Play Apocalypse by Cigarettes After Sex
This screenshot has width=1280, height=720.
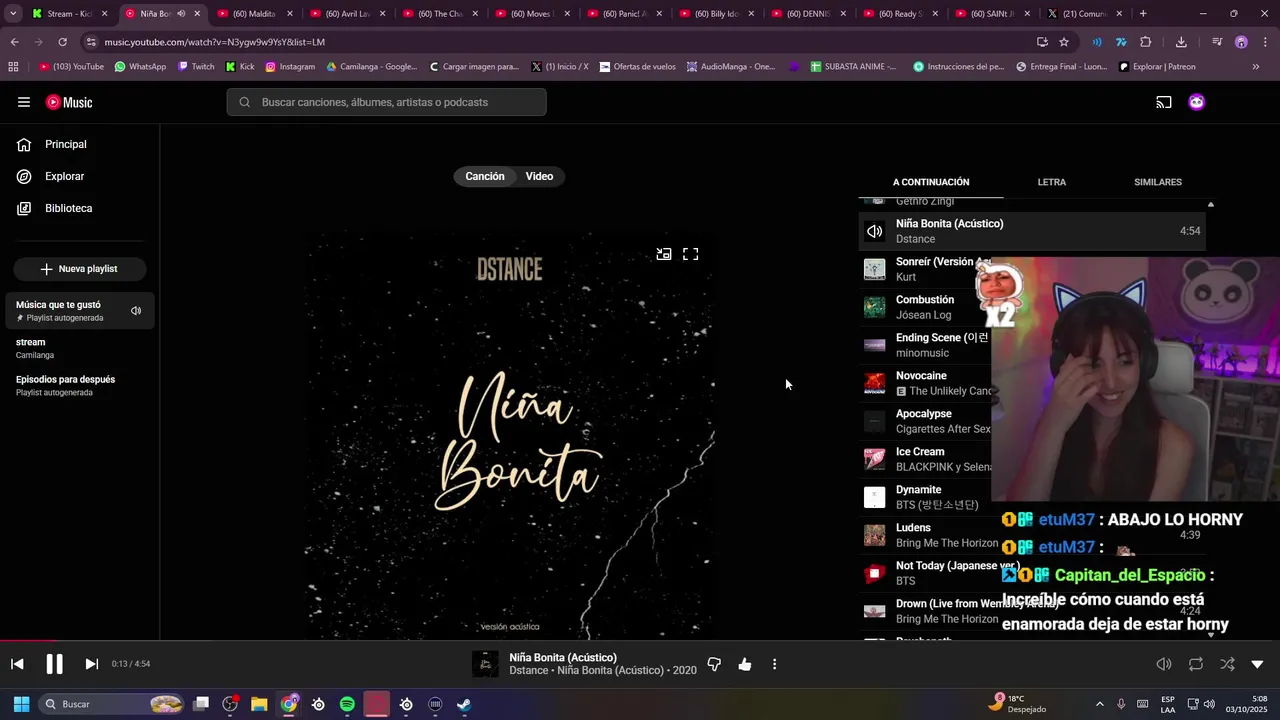pyautogui.click(x=925, y=421)
